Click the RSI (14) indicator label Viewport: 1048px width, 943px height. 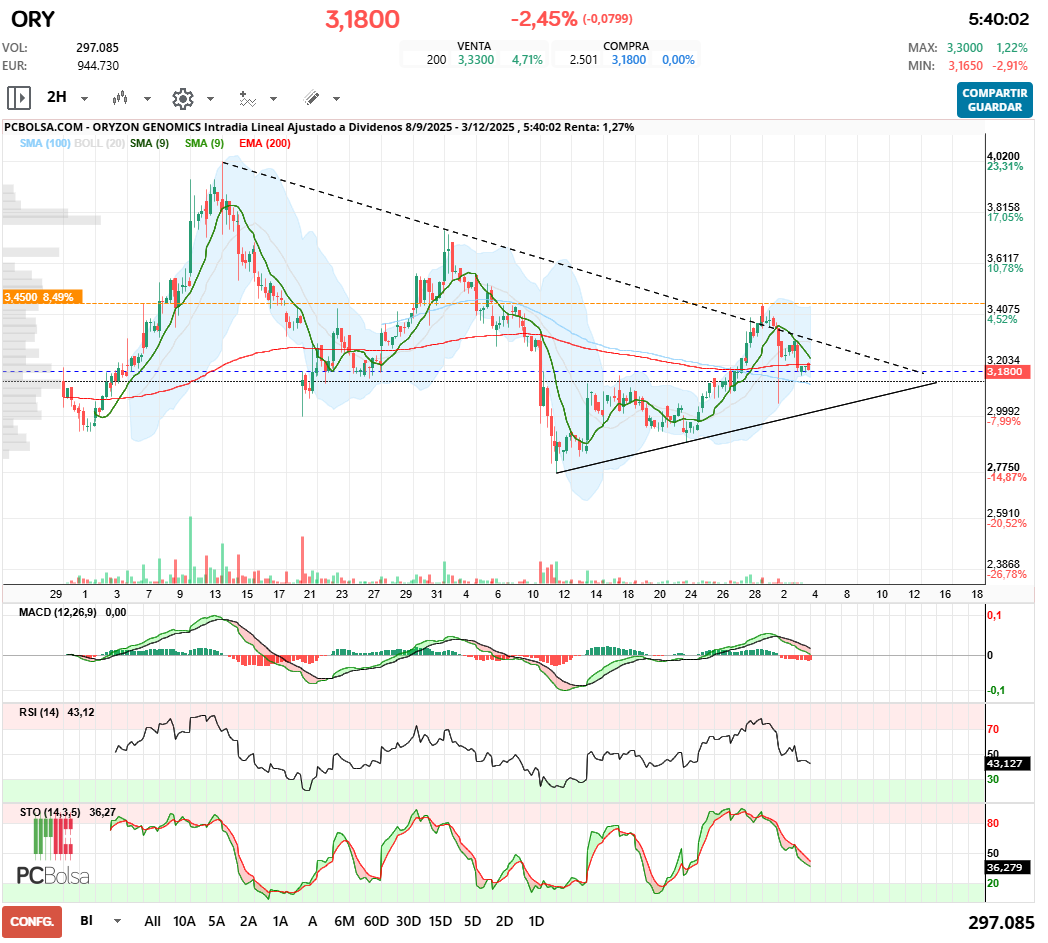tap(37, 714)
